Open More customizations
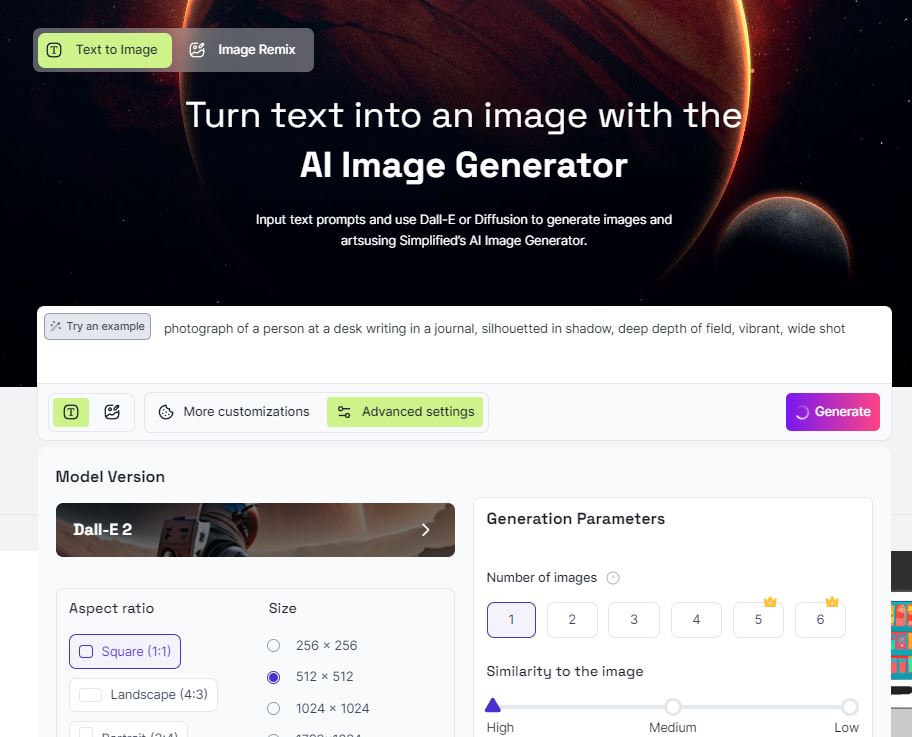Image resolution: width=912 pixels, height=737 pixels. tap(234, 412)
